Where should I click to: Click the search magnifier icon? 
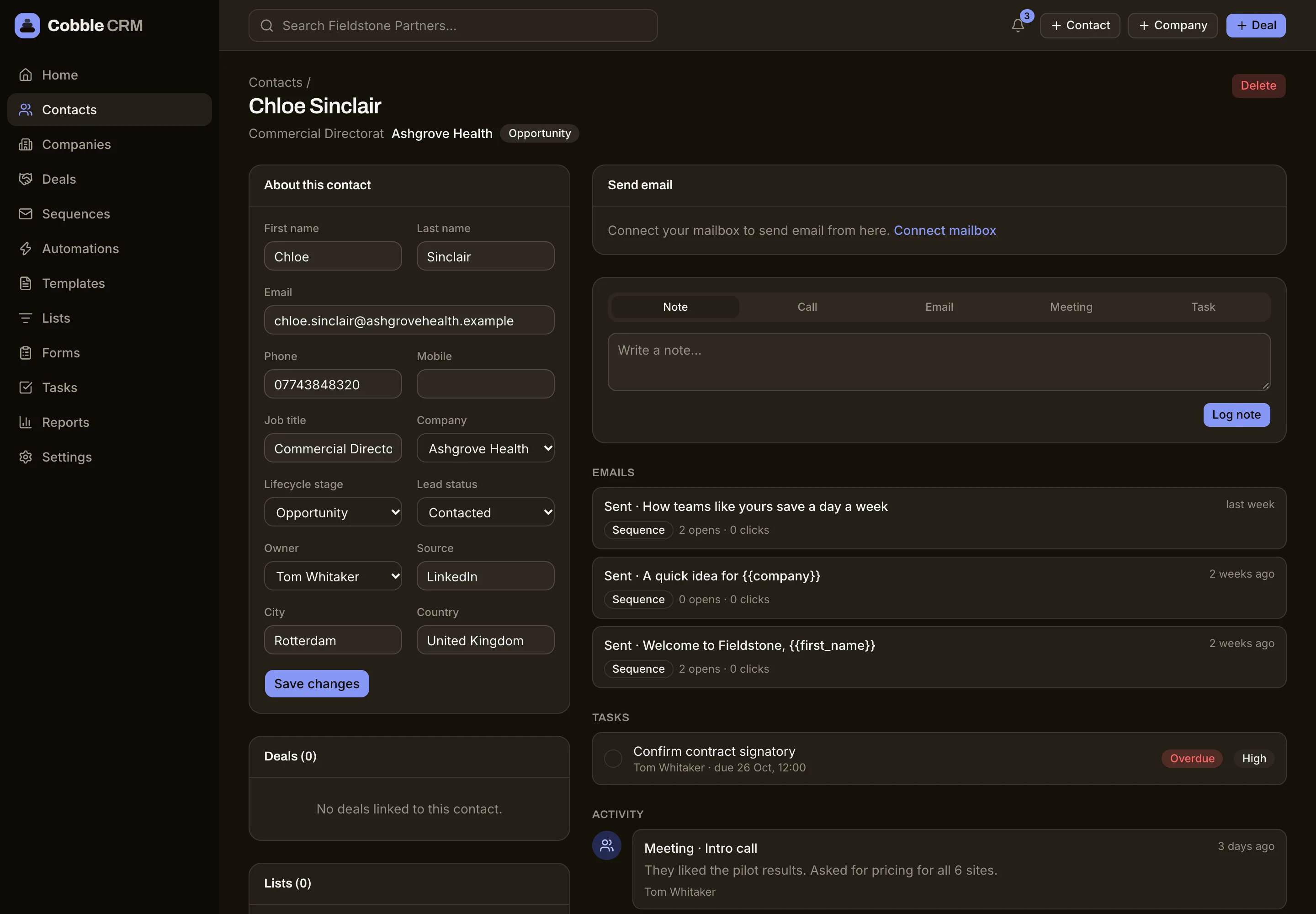(267, 26)
